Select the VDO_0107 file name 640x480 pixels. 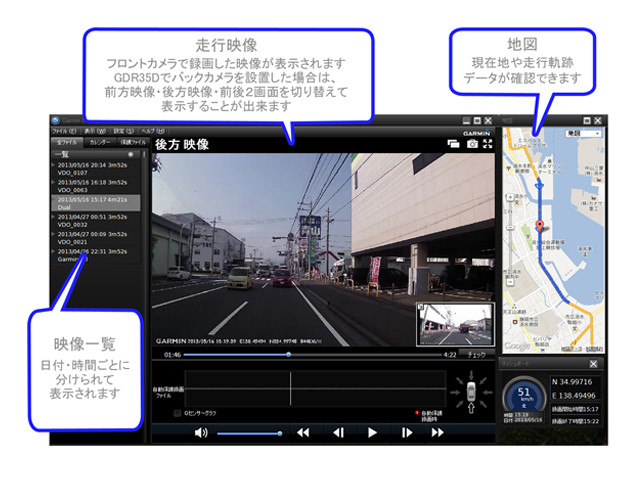click(72, 173)
